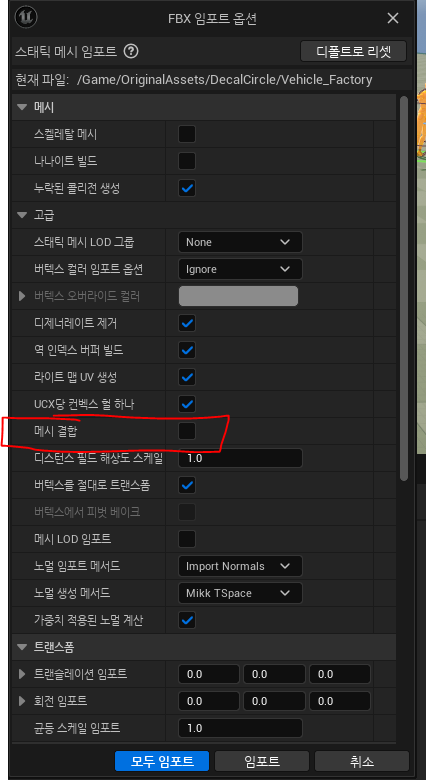This screenshot has height=780, width=426.
Task: Uncheck 역 인덱스 버퍼 빌드
Action: (187, 351)
